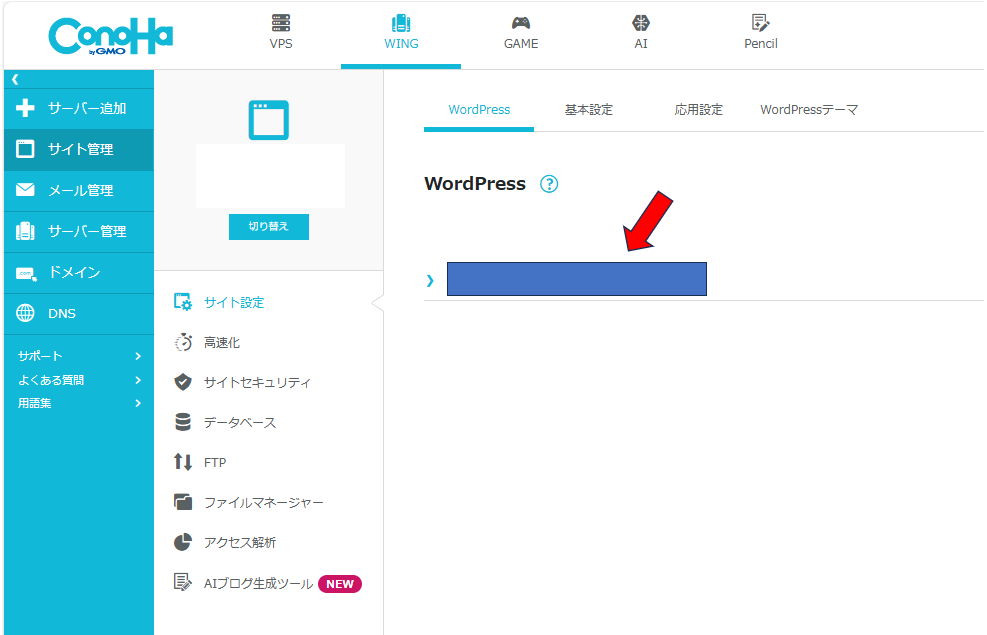Viewport: 987px width, 635px height.
Task: Switch to the WordPressテーマ tab
Action: tap(809, 110)
